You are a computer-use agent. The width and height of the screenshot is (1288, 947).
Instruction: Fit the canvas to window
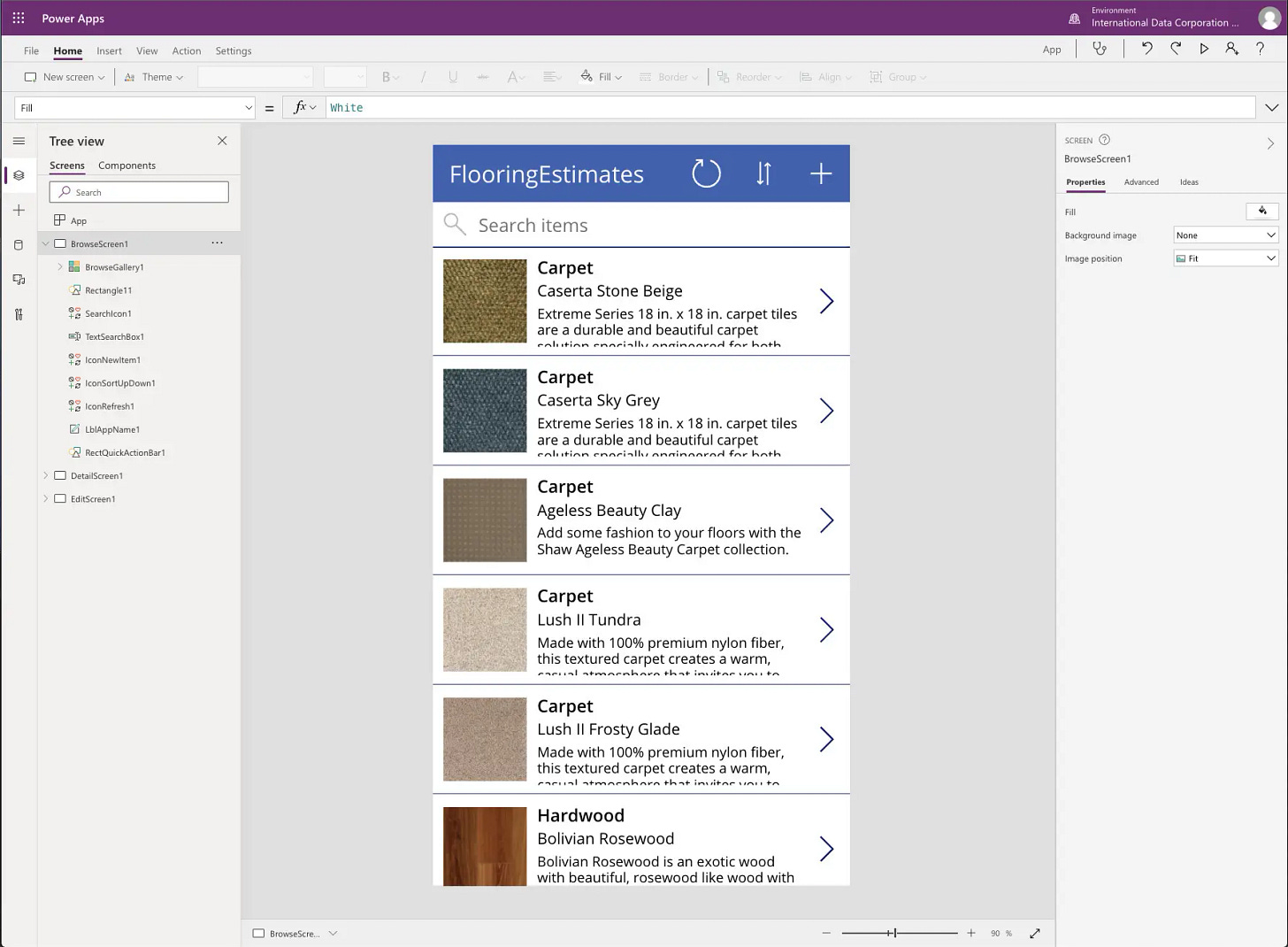tap(1035, 933)
